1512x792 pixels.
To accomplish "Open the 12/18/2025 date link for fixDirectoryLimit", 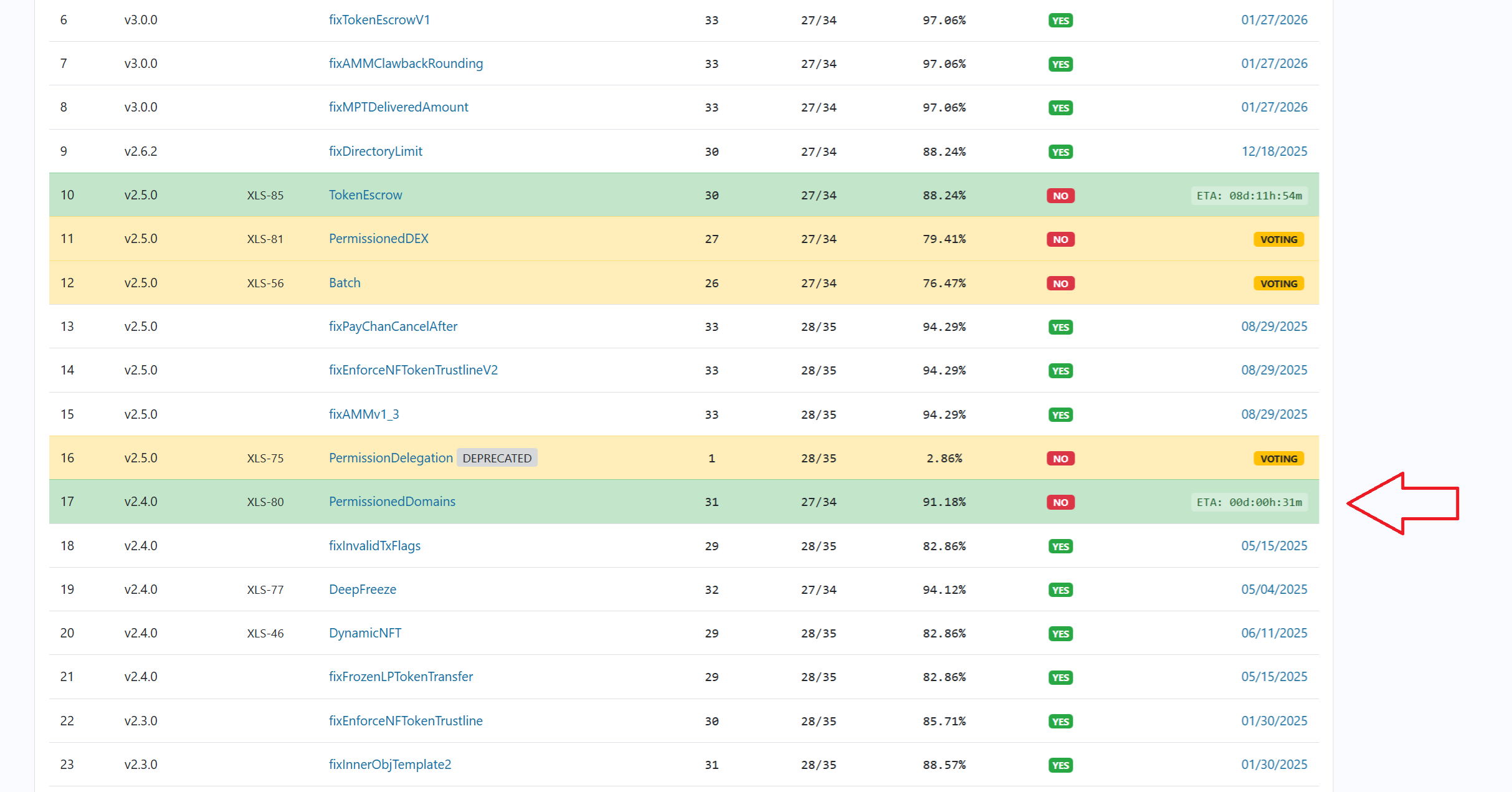I will [1274, 151].
